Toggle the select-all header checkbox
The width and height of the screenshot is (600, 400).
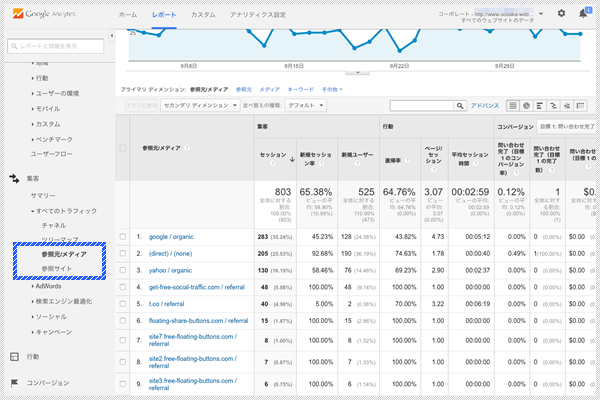pyautogui.click(x=122, y=148)
